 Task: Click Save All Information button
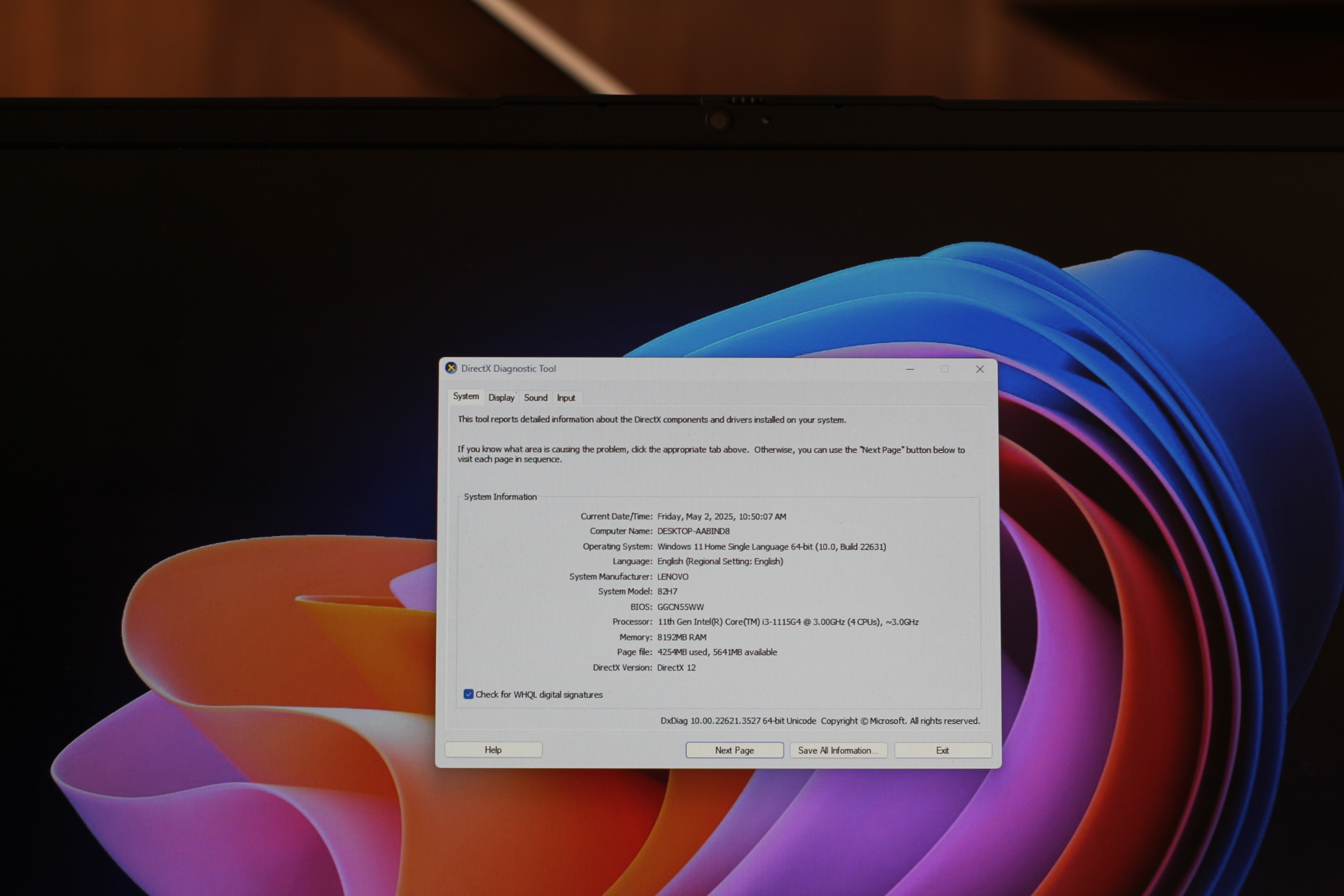tap(838, 750)
